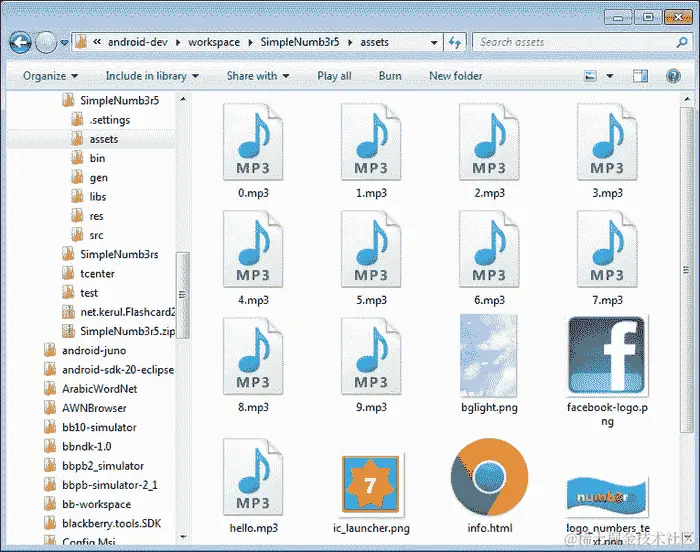The image size is (700, 552).
Task: Open Include in library menu
Action: tap(152, 76)
